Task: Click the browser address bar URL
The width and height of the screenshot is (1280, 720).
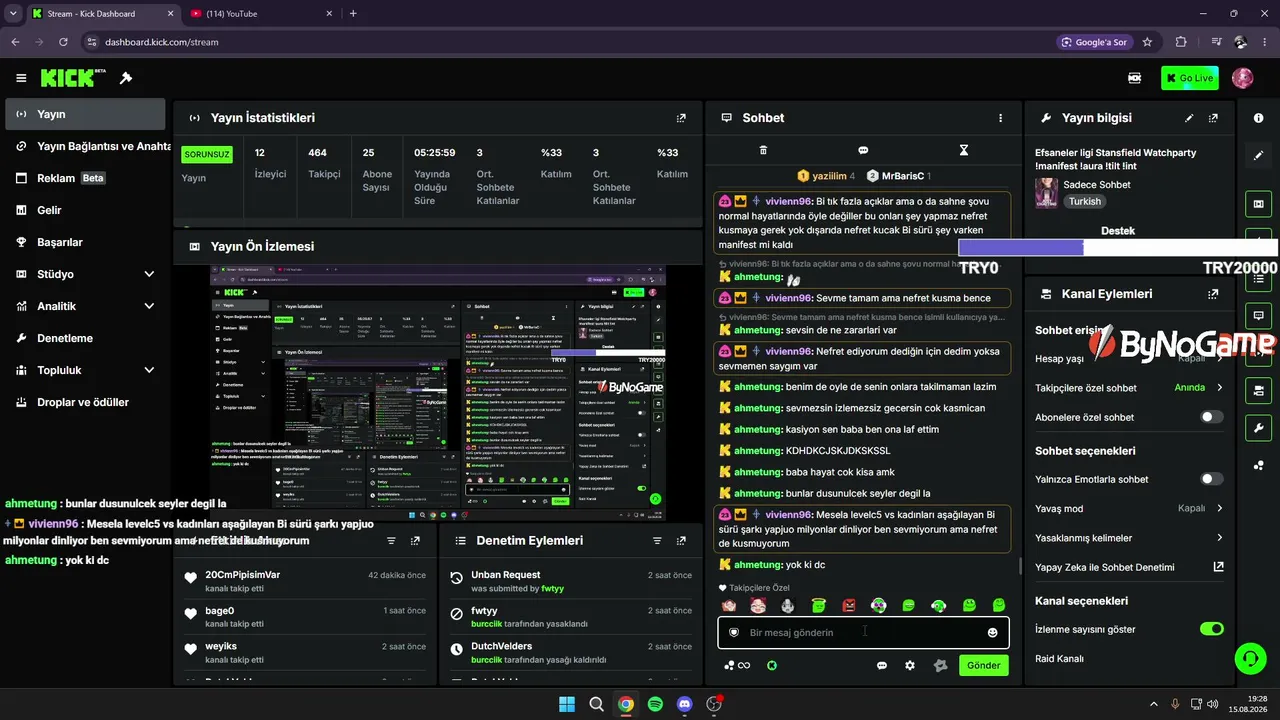Action: pyautogui.click(x=162, y=42)
